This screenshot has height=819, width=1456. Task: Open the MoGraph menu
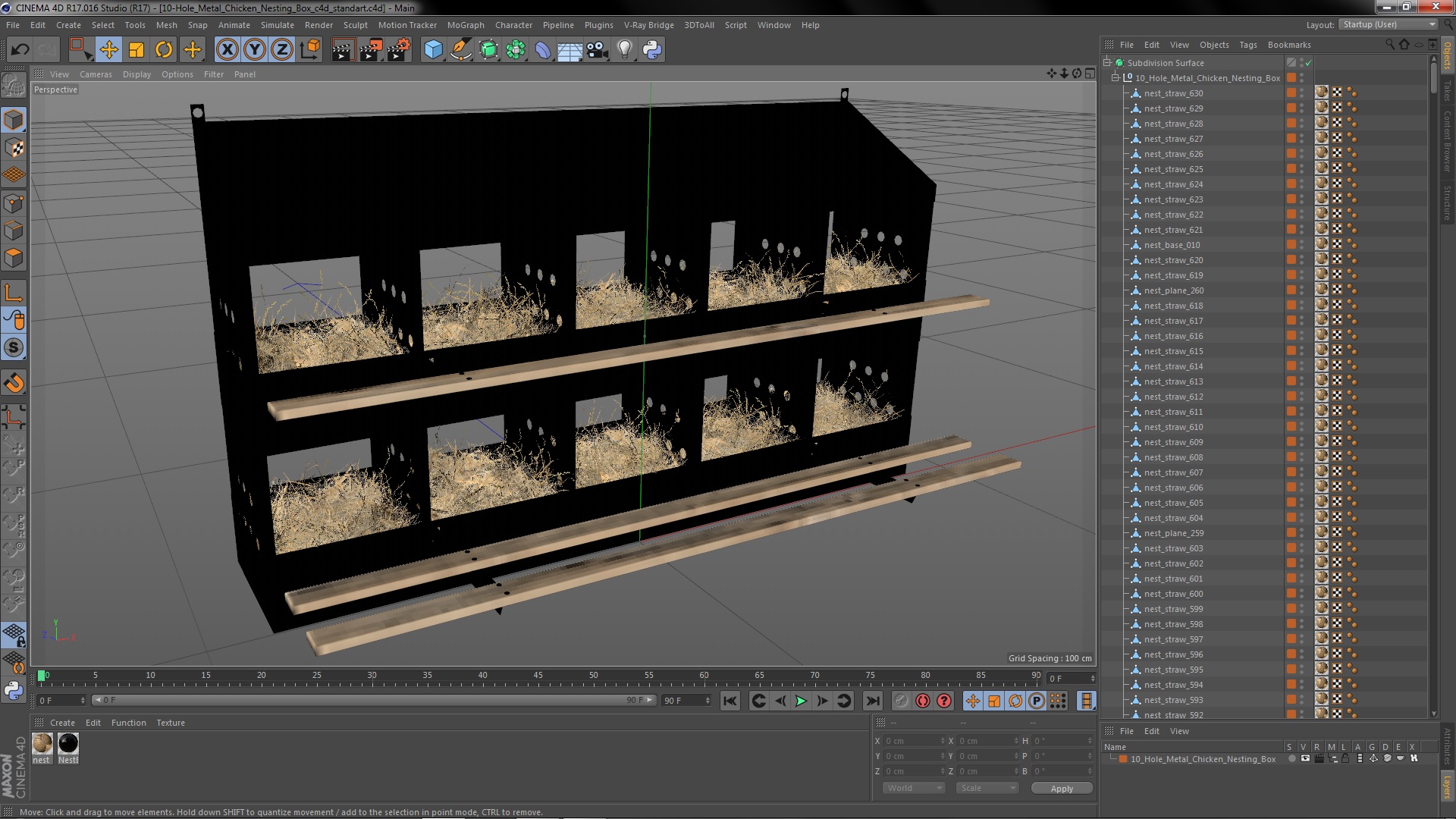pyautogui.click(x=465, y=25)
